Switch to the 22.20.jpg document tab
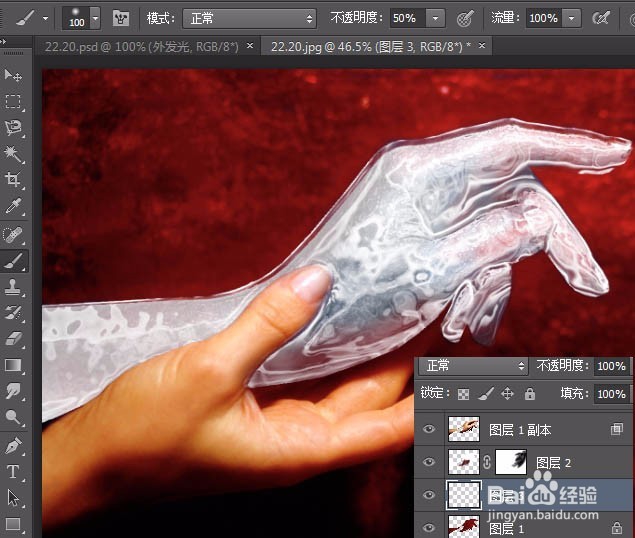 tap(370, 47)
